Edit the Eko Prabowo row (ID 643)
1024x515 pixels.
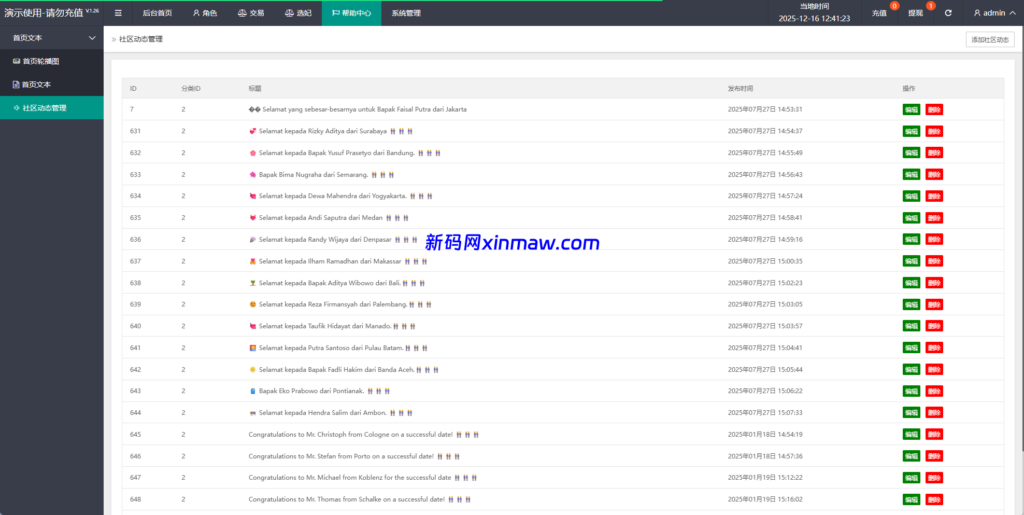pos(911,391)
